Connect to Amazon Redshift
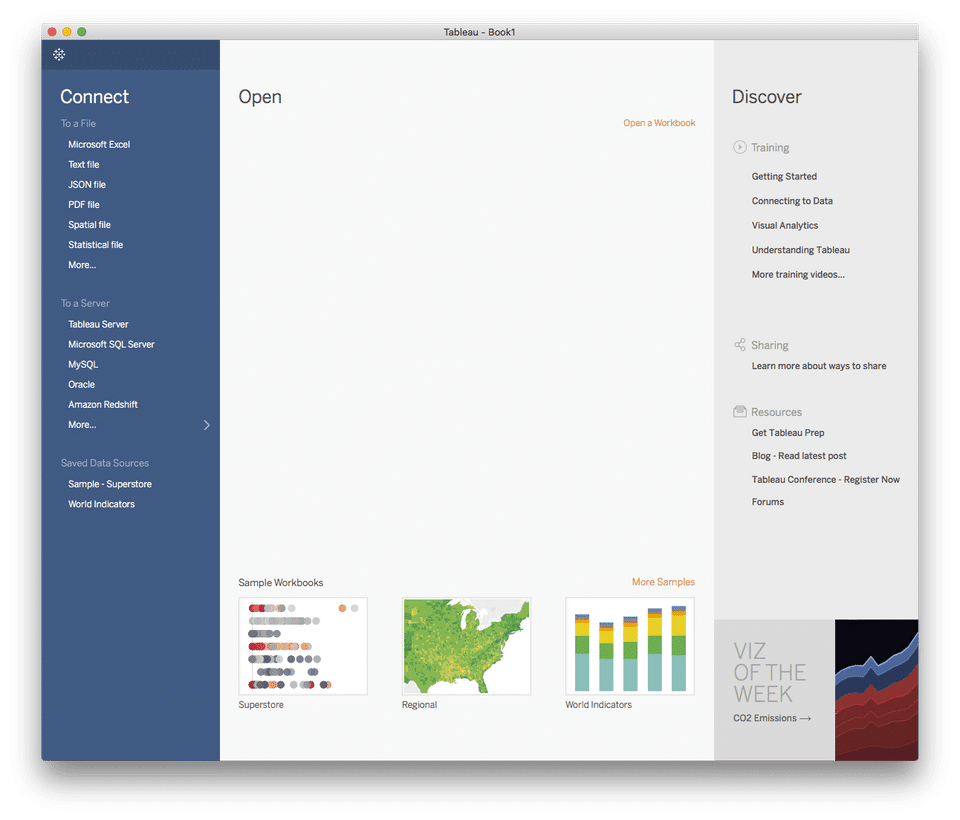960x820 pixels. [x=103, y=405]
